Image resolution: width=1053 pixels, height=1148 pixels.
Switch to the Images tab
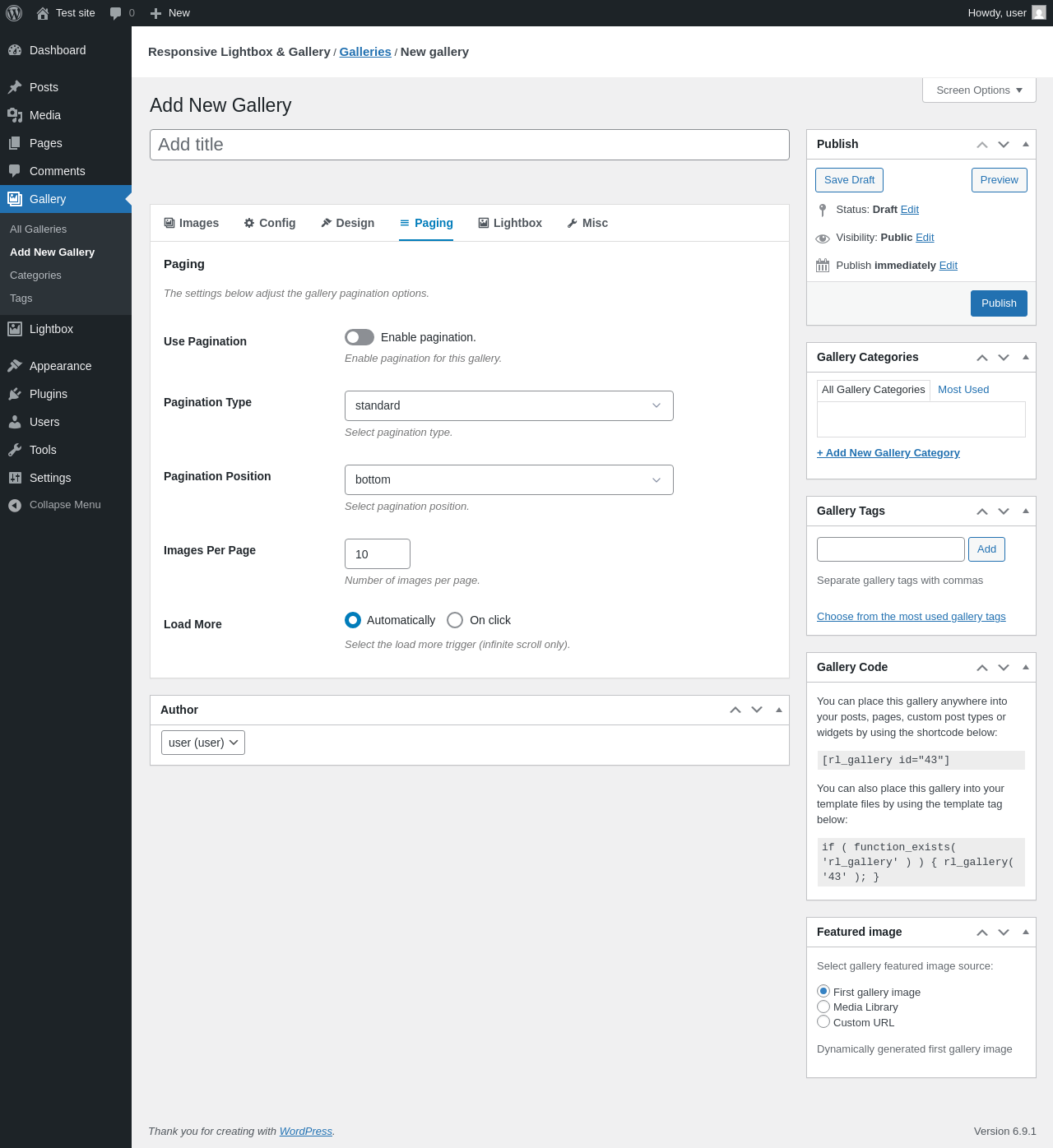192,223
